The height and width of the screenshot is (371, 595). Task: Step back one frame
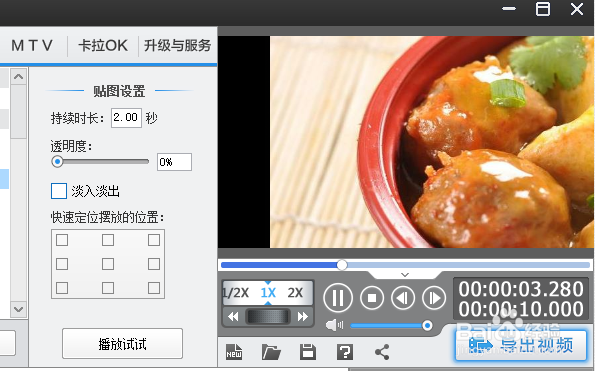(x=403, y=298)
